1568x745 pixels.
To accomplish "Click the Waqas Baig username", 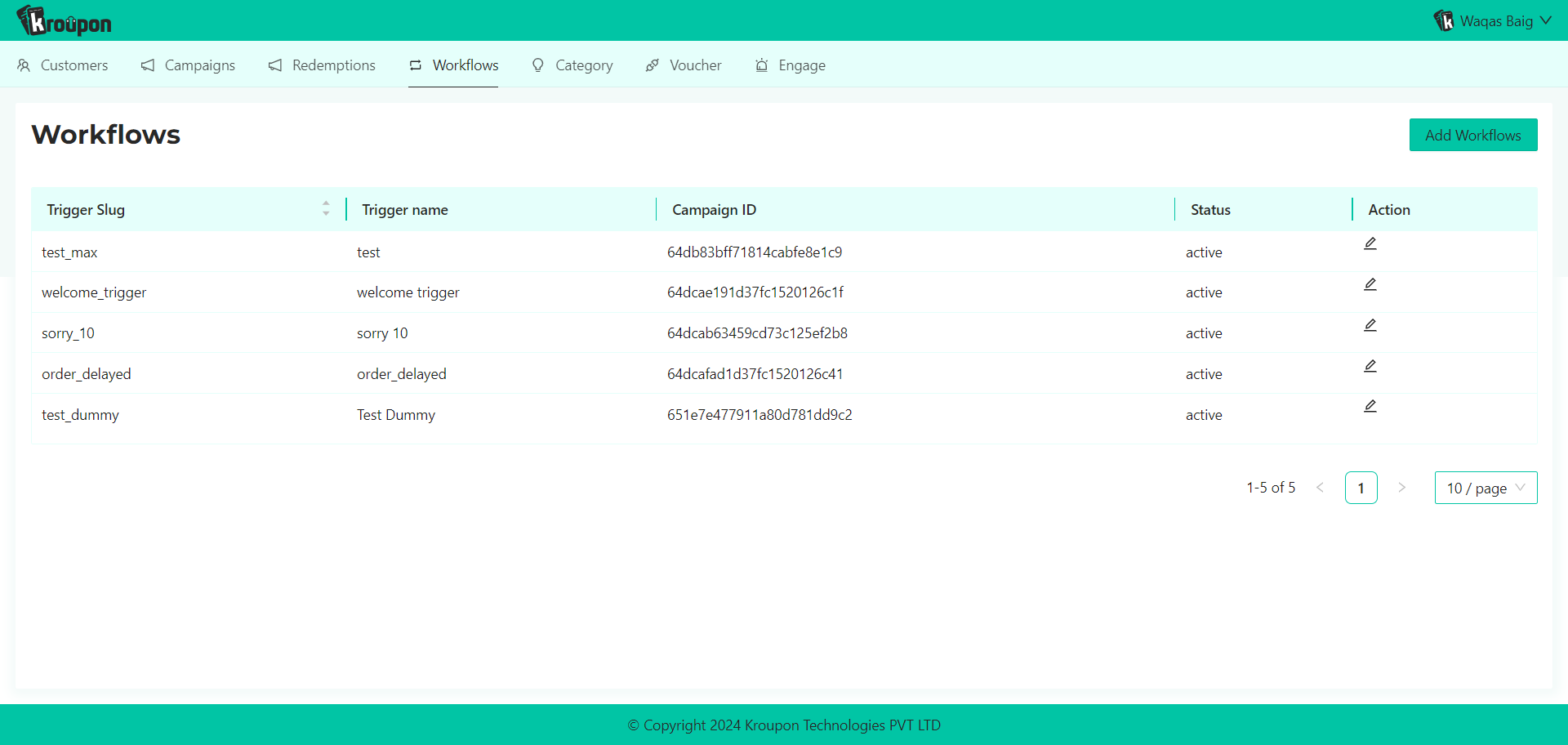I will pyautogui.click(x=1496, y=21).
